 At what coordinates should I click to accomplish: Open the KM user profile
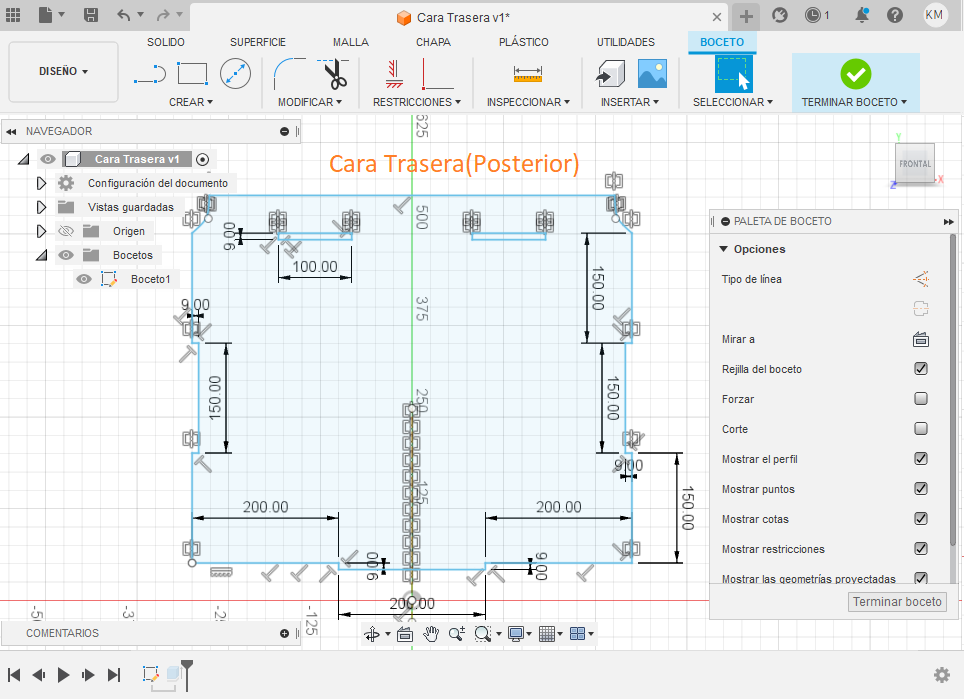tap(934, 15)
